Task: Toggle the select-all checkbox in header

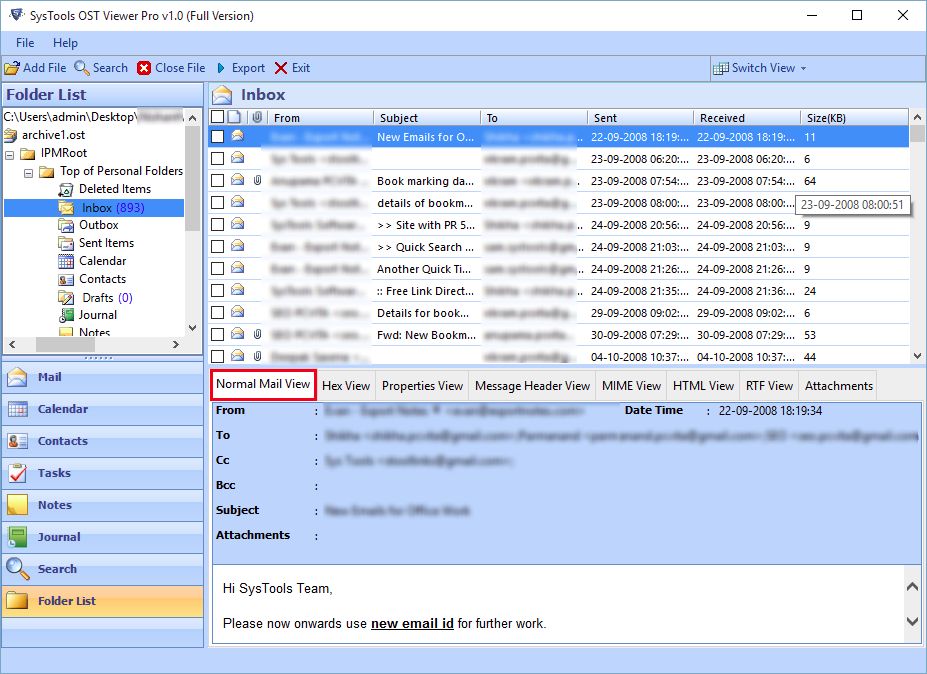Action: pyautogui.click(x=218, y=117)
